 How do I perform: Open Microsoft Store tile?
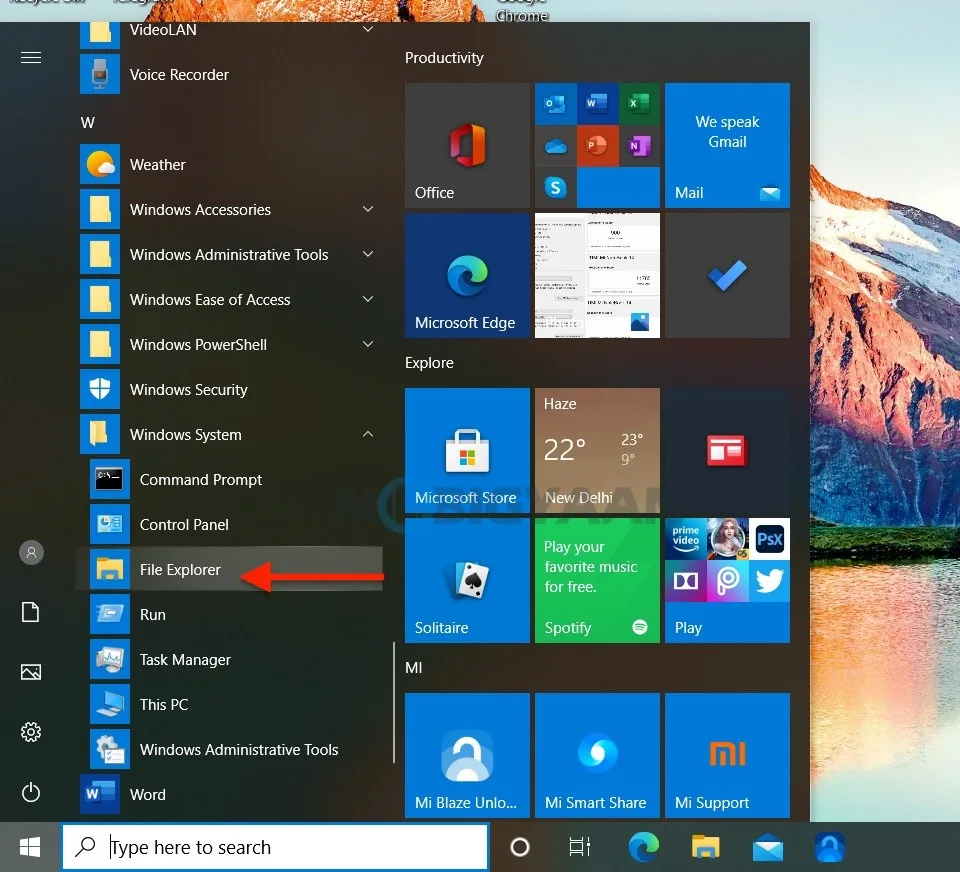coord(467,451)
